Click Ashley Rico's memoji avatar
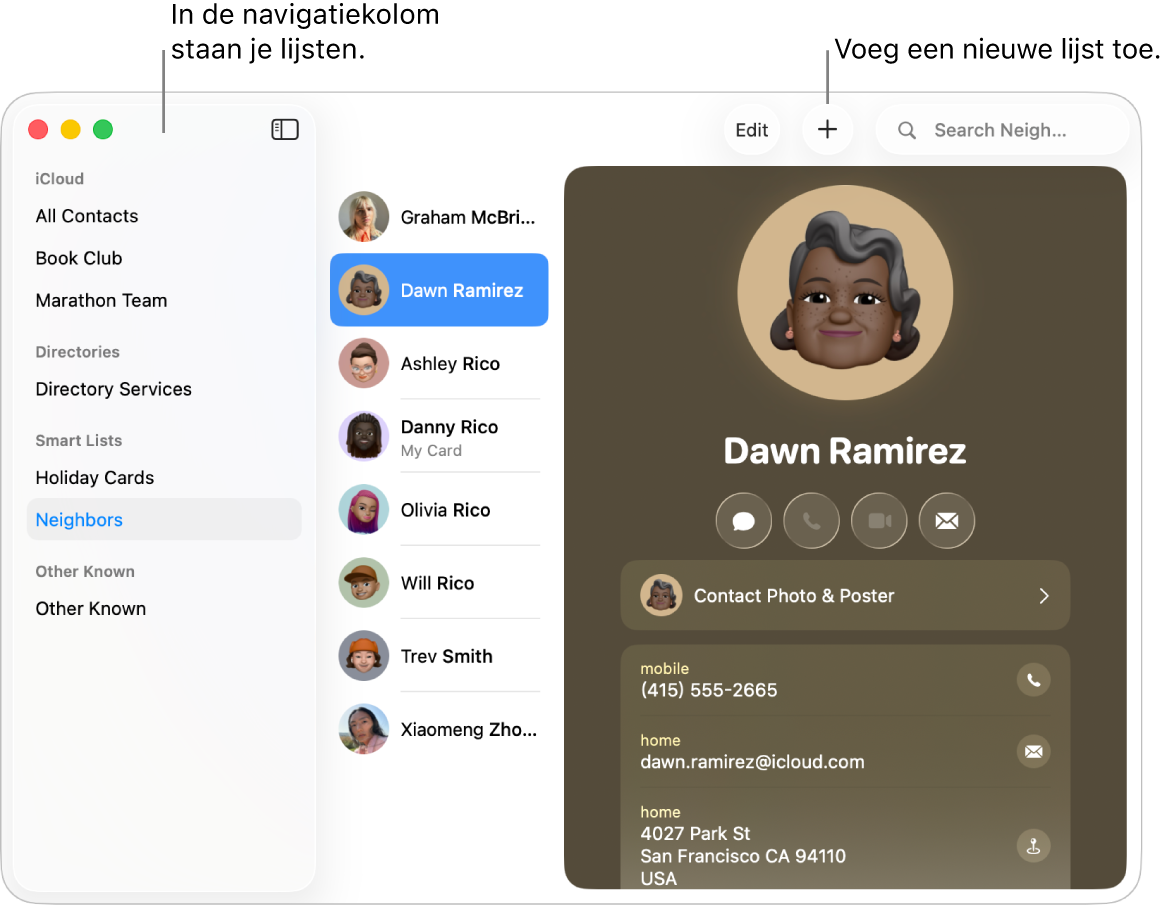The image size is (1170, 907). 363,363
